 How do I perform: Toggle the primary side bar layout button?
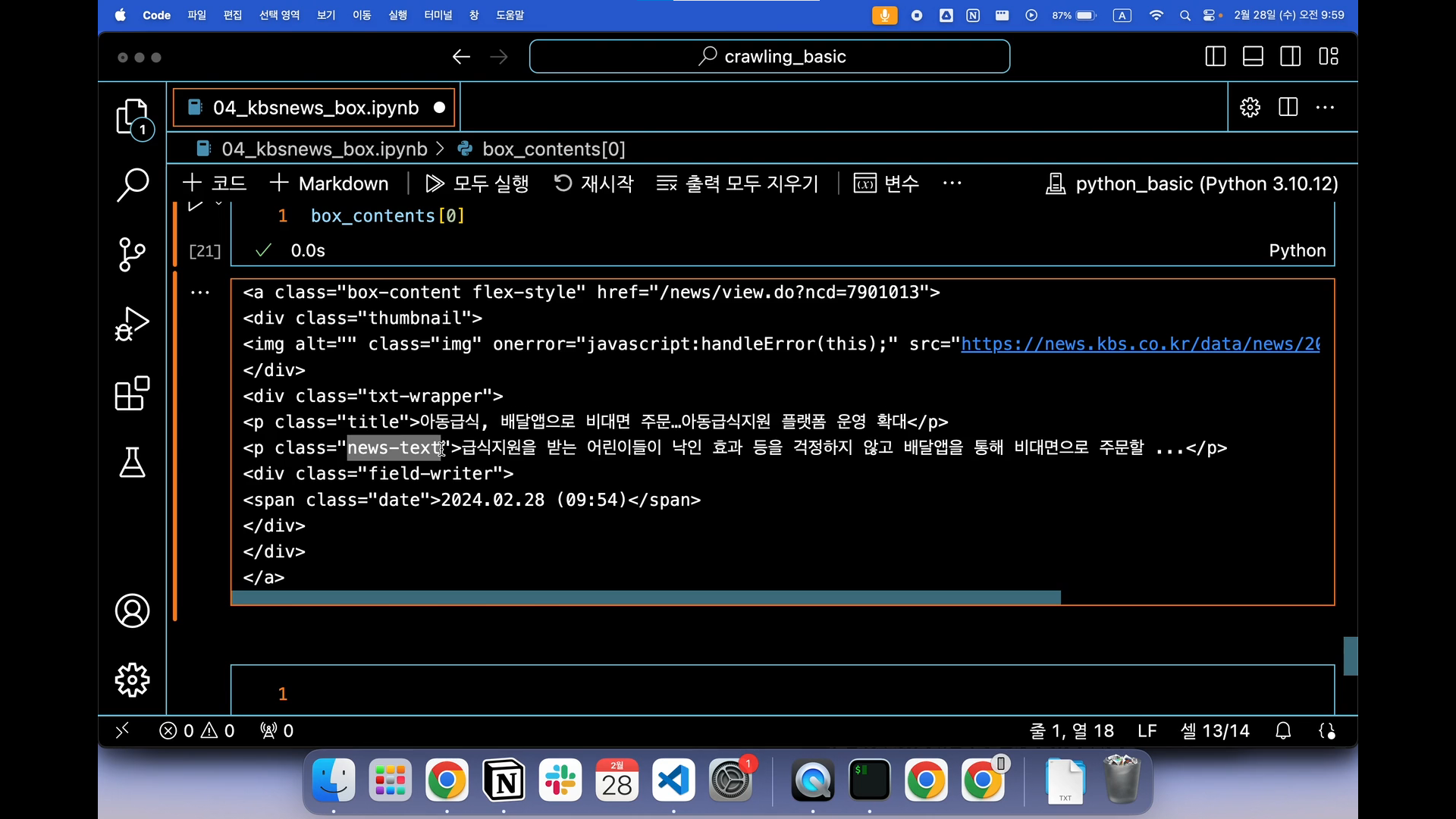tap(1215, 57)
